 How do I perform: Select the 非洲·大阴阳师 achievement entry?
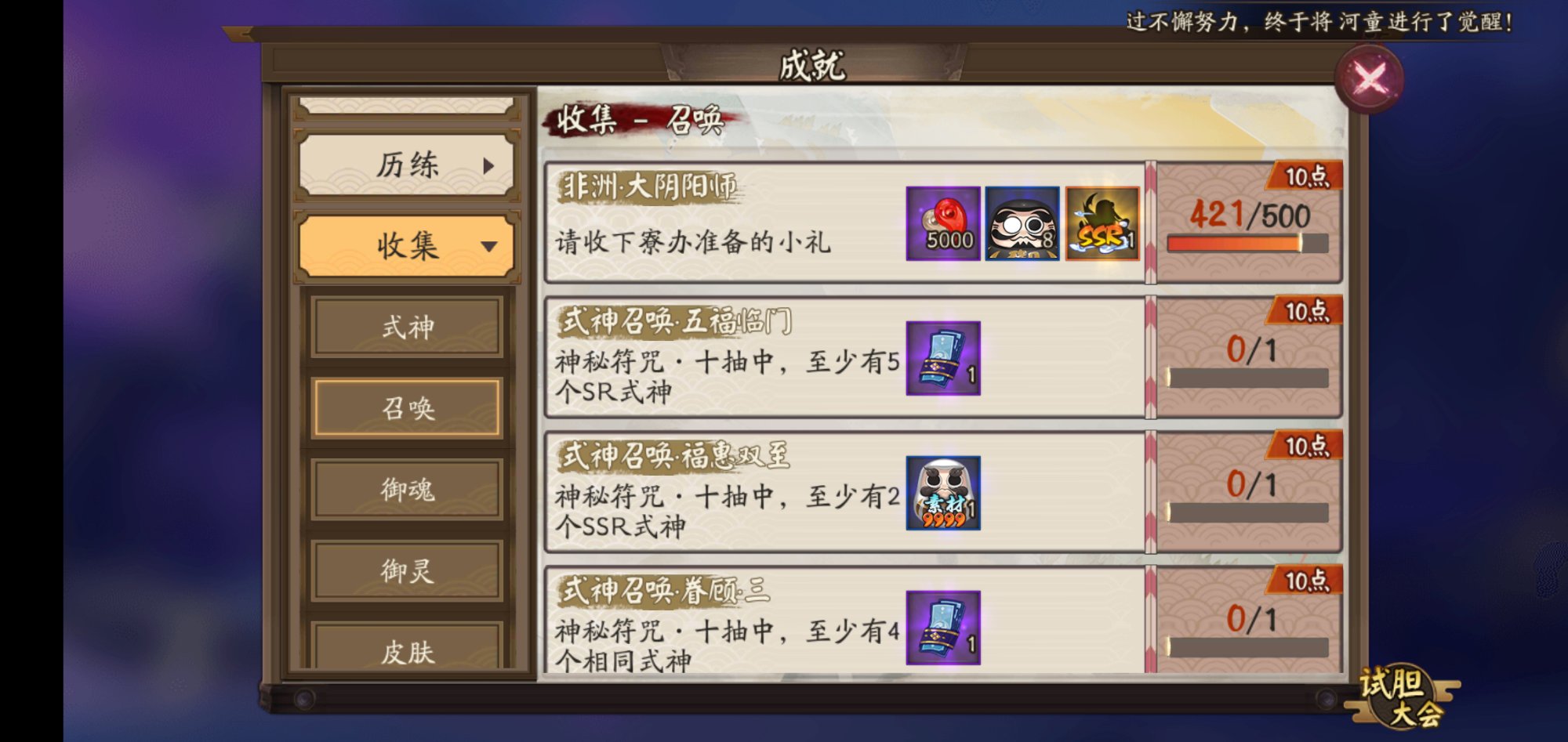click(x=845, y=223)
